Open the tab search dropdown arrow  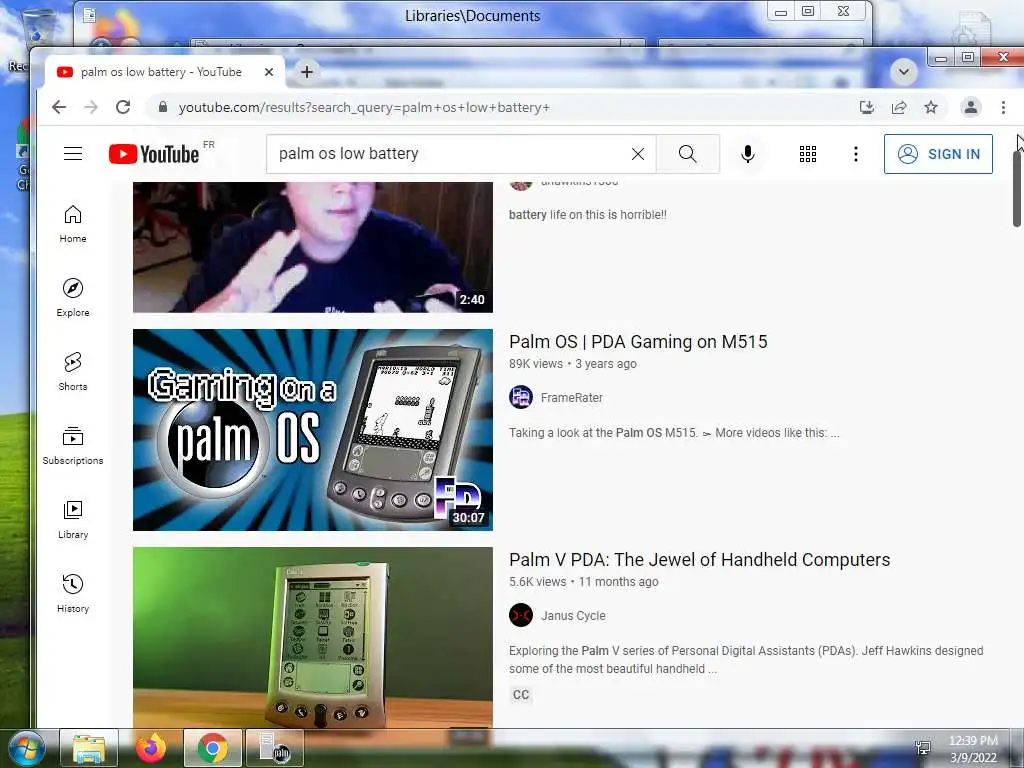(x=904, y=72)
